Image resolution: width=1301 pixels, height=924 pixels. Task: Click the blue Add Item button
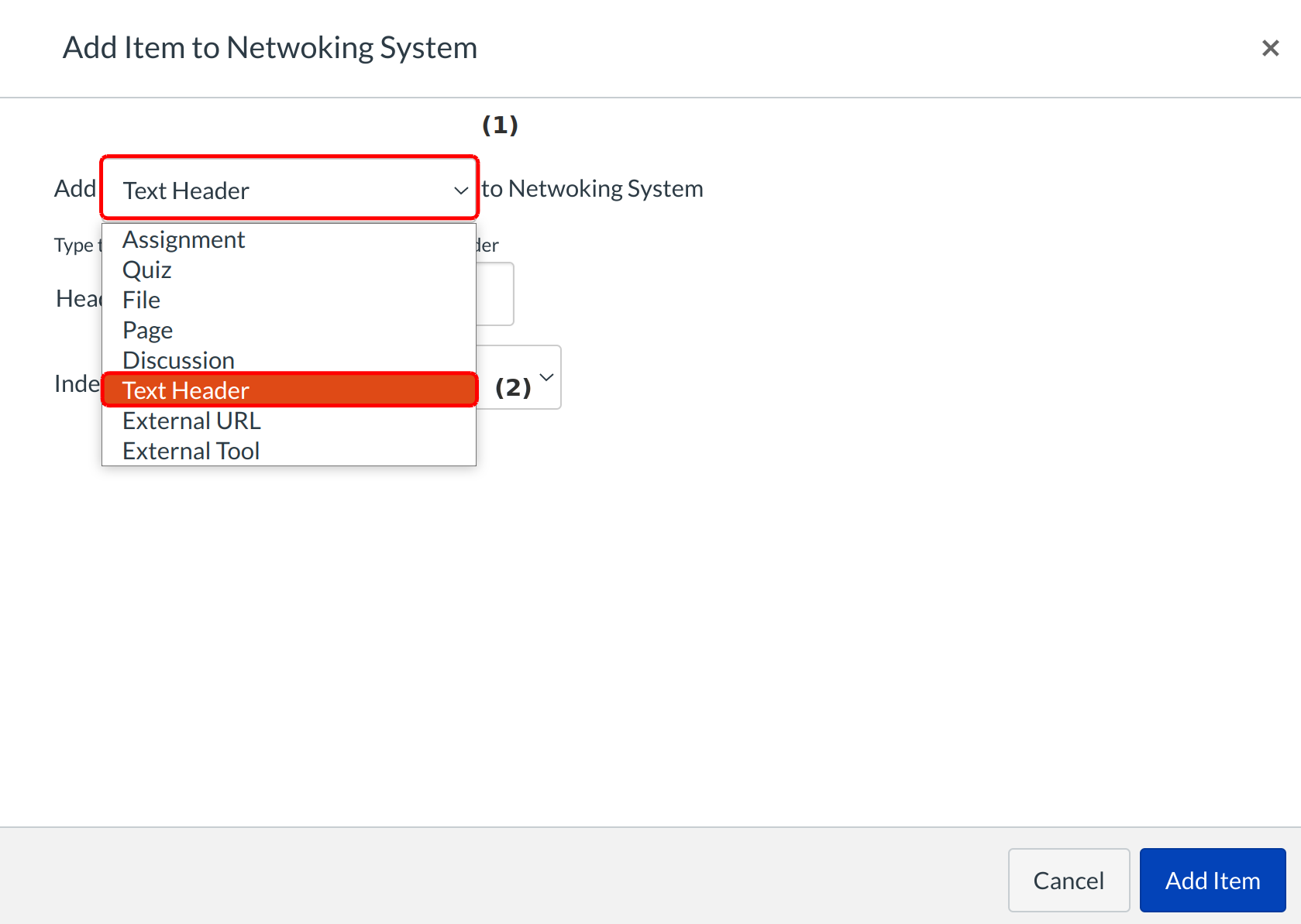point(1212,881)
